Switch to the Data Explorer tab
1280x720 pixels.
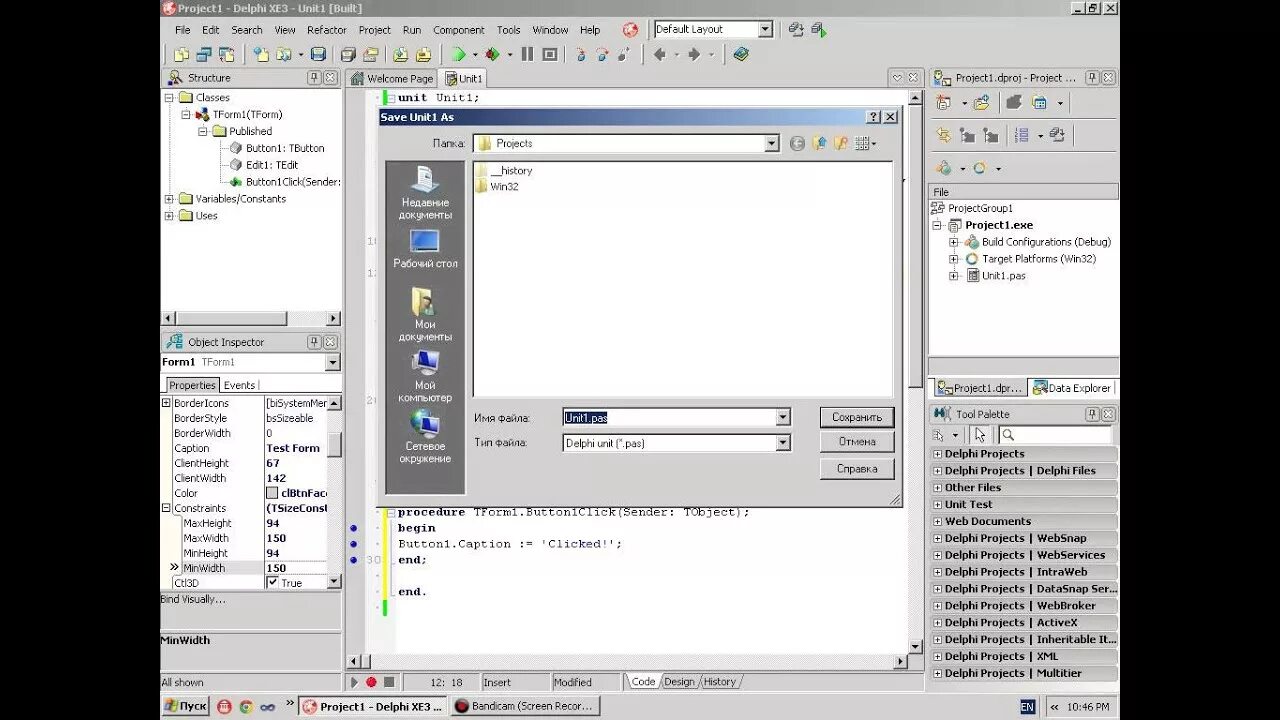pos(1072,388)
